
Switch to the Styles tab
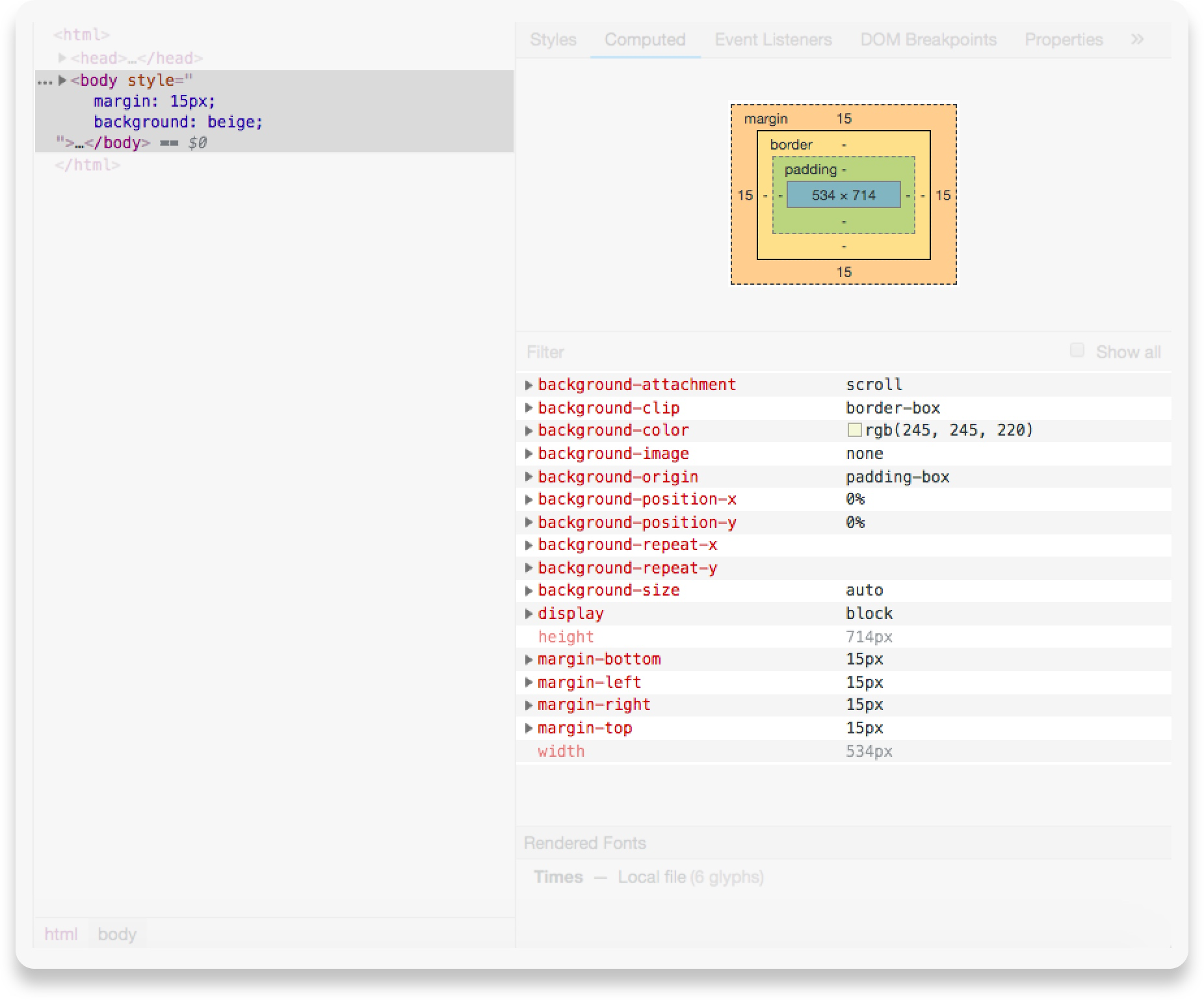pyautogui.click(x=553, y=40)
